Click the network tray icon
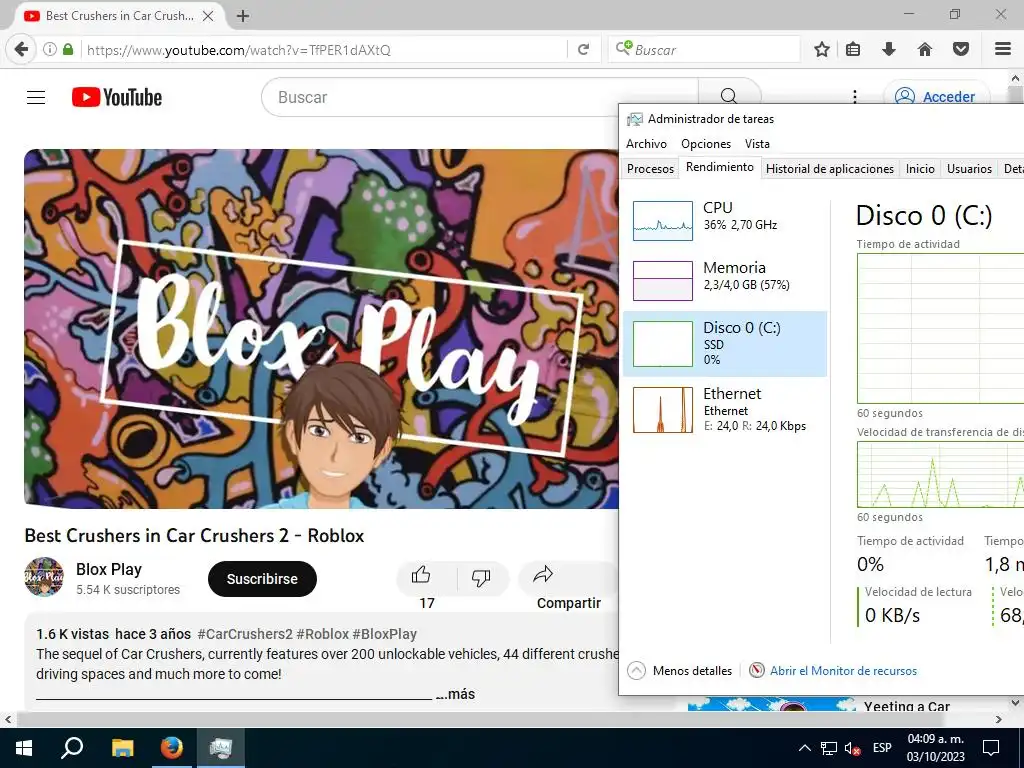1024x768 pixels. coord(829,748)
